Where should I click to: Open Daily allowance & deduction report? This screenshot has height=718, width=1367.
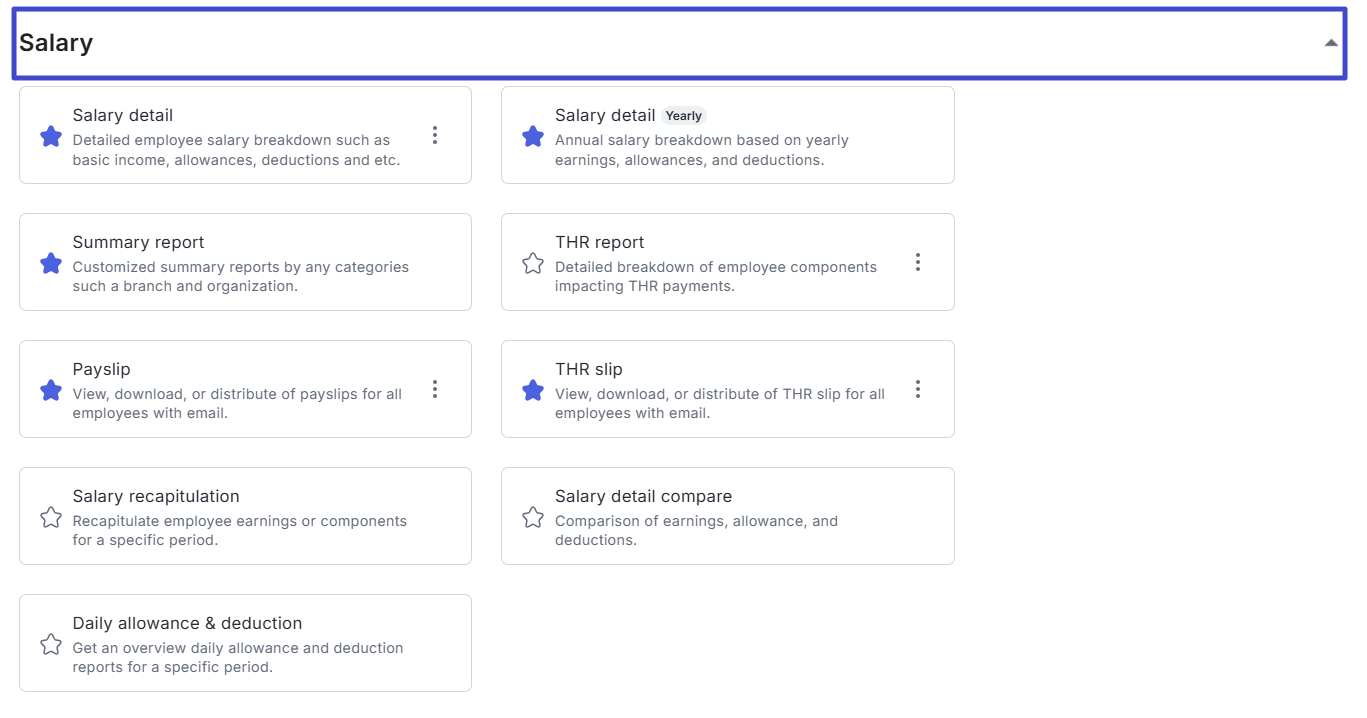coord(187,623)
